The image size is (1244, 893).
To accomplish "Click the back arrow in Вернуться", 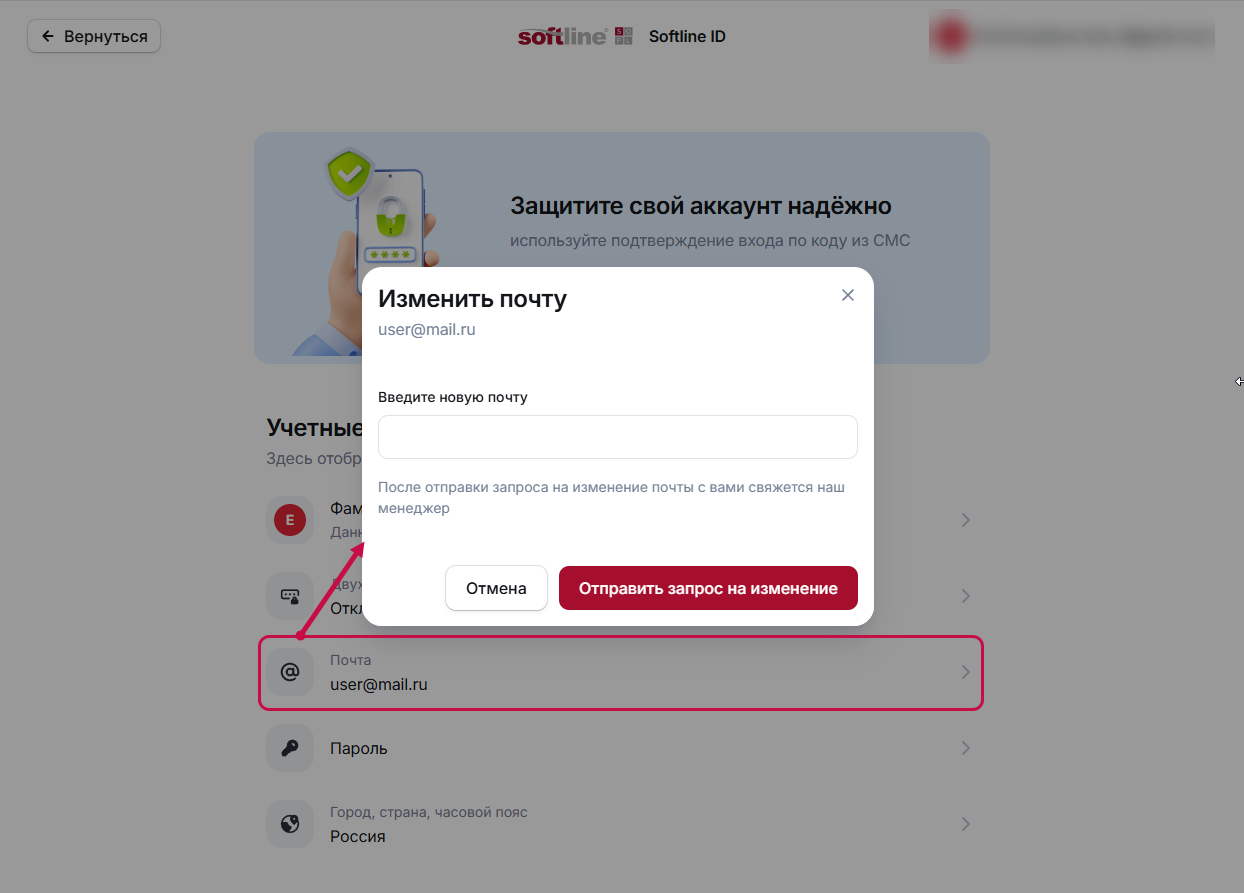I will [x=48, y=37].
